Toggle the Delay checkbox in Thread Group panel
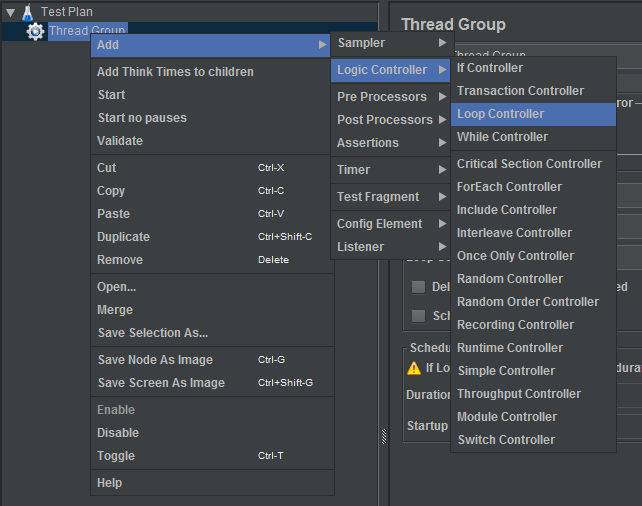Screen dimensions: 642x506 point(418,287)
